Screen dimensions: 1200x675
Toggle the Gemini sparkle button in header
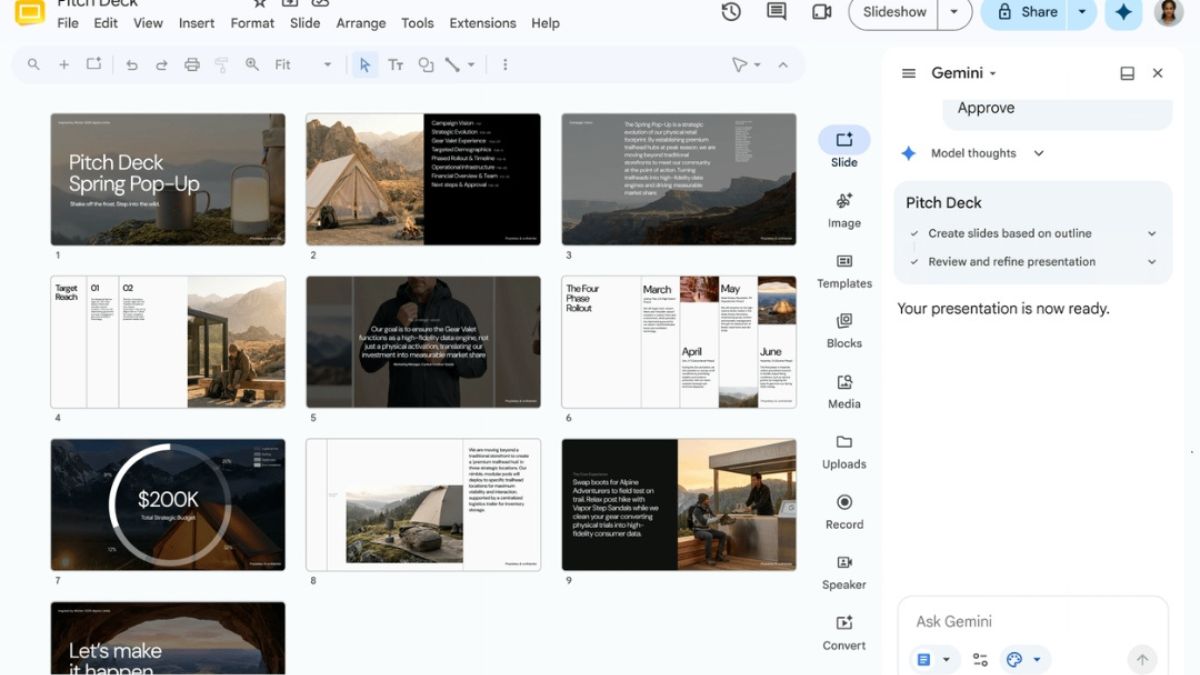pyautogui.click(x=1124, y=12)
